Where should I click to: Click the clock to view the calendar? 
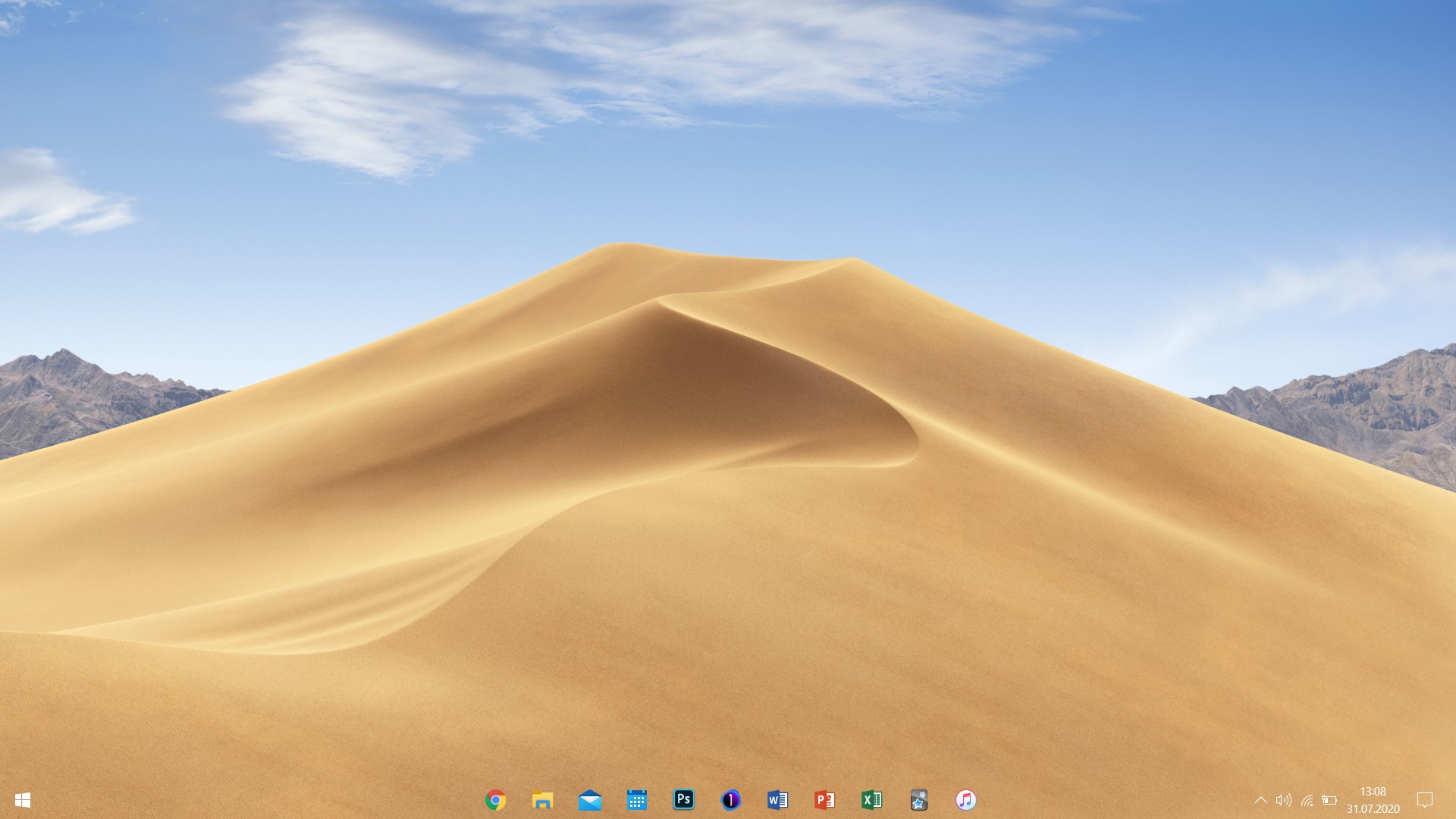pos(1374,792)
